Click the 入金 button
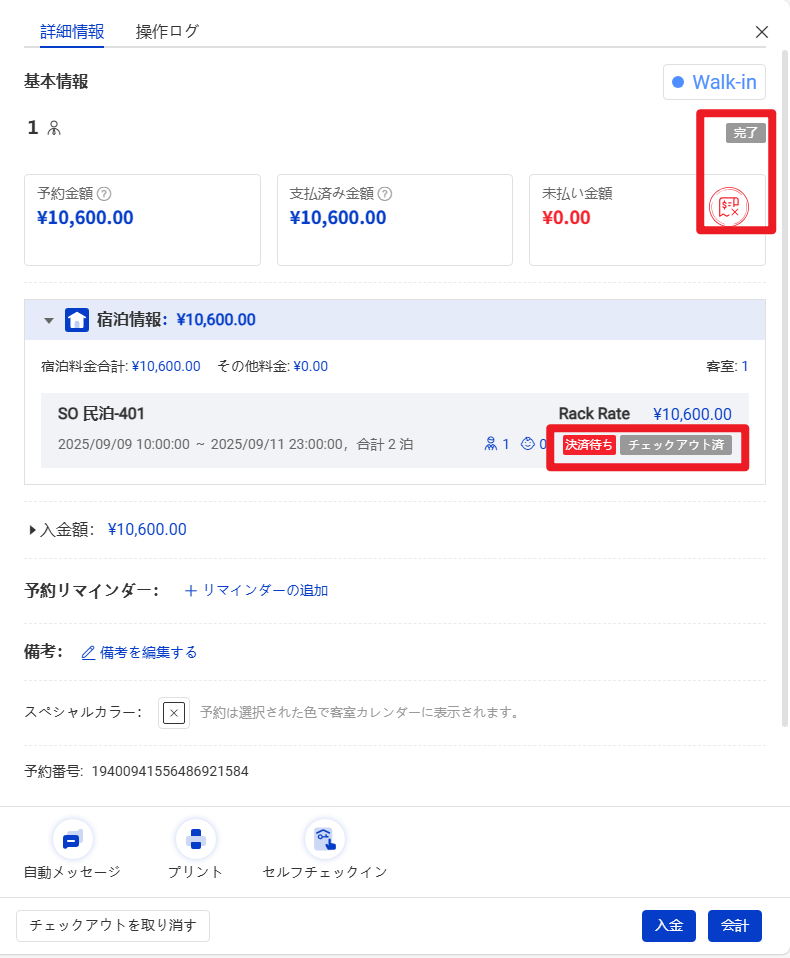Viewport: 790px width, 958px height. pos(668,926)
